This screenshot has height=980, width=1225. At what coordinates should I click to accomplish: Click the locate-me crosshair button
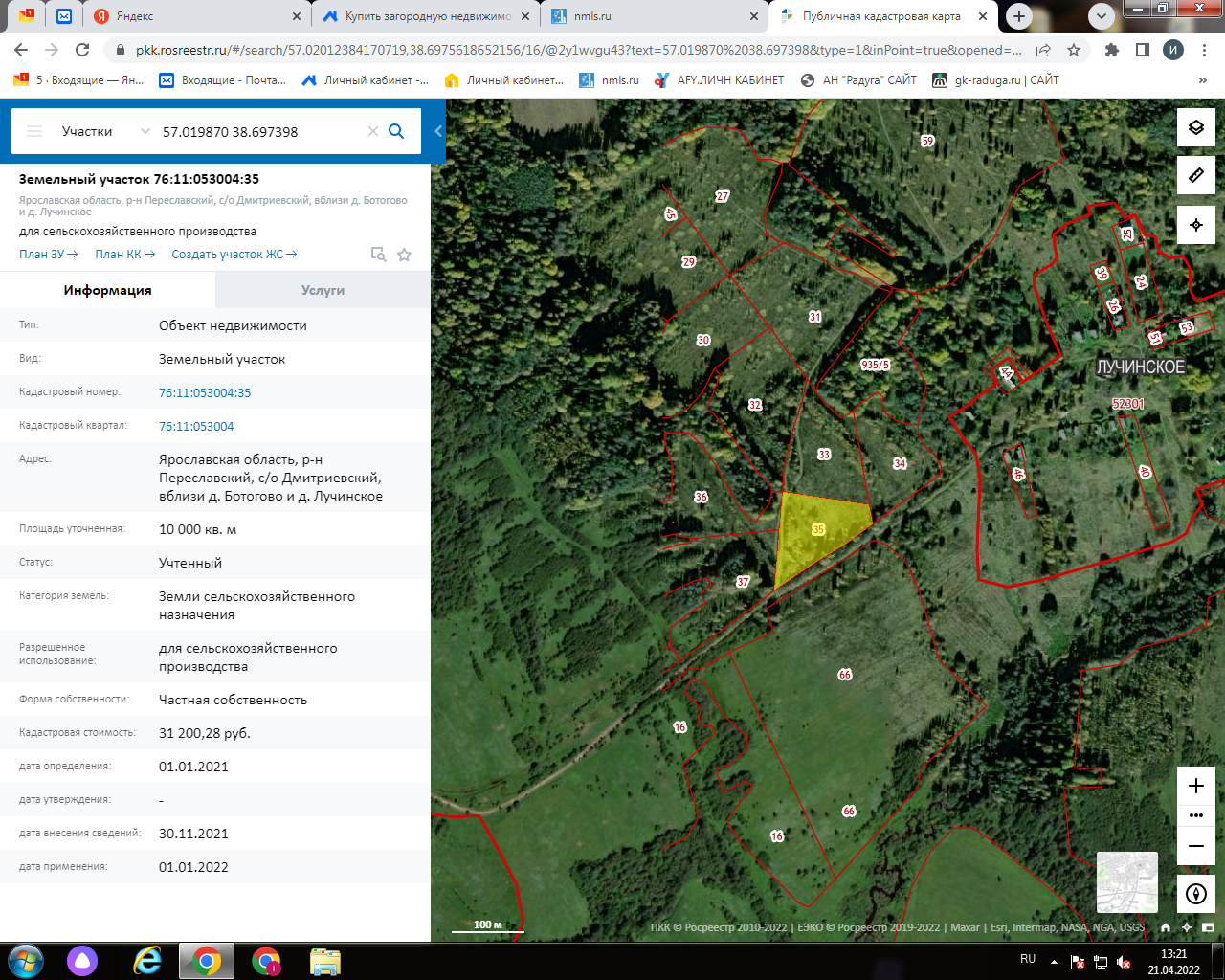coord(1195,225)
